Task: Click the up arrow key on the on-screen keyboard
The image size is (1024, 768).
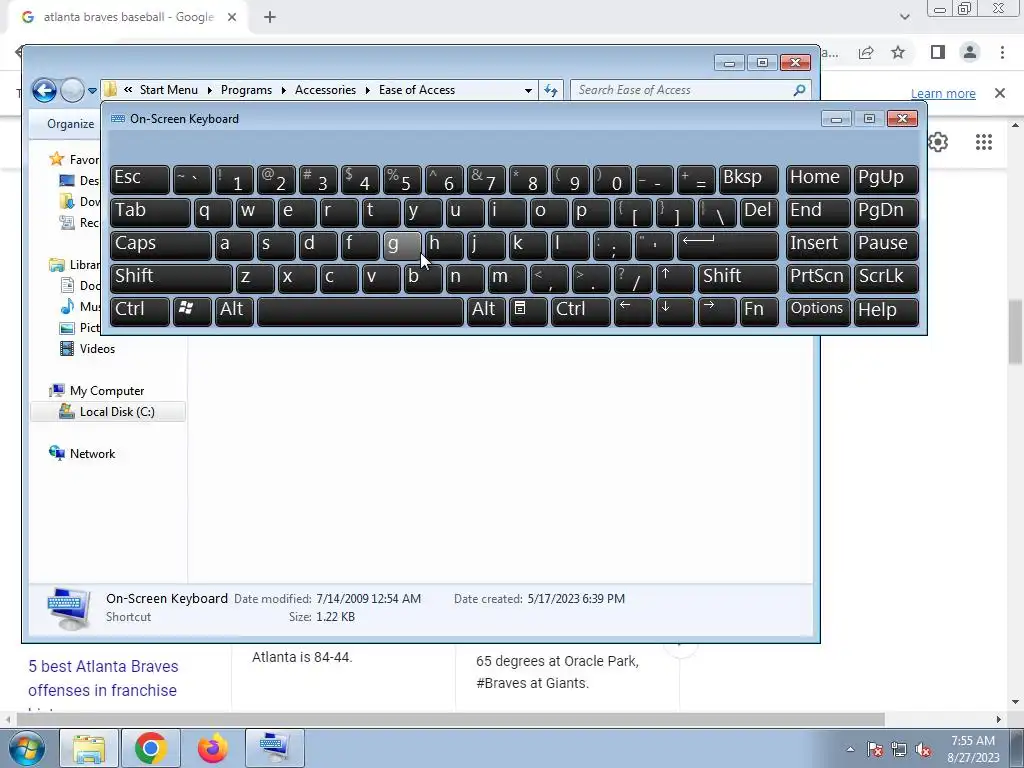Action: (675, 278)
